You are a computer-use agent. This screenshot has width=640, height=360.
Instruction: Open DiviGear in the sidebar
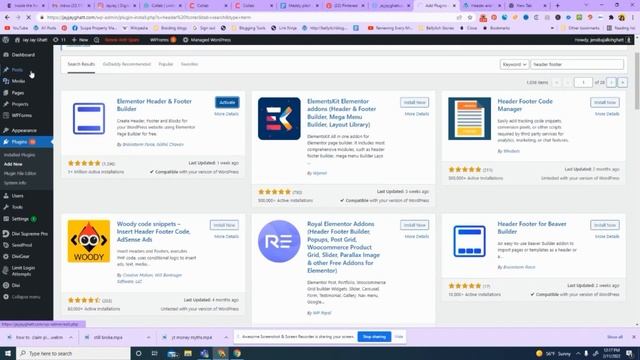click(x=20, y=256)
